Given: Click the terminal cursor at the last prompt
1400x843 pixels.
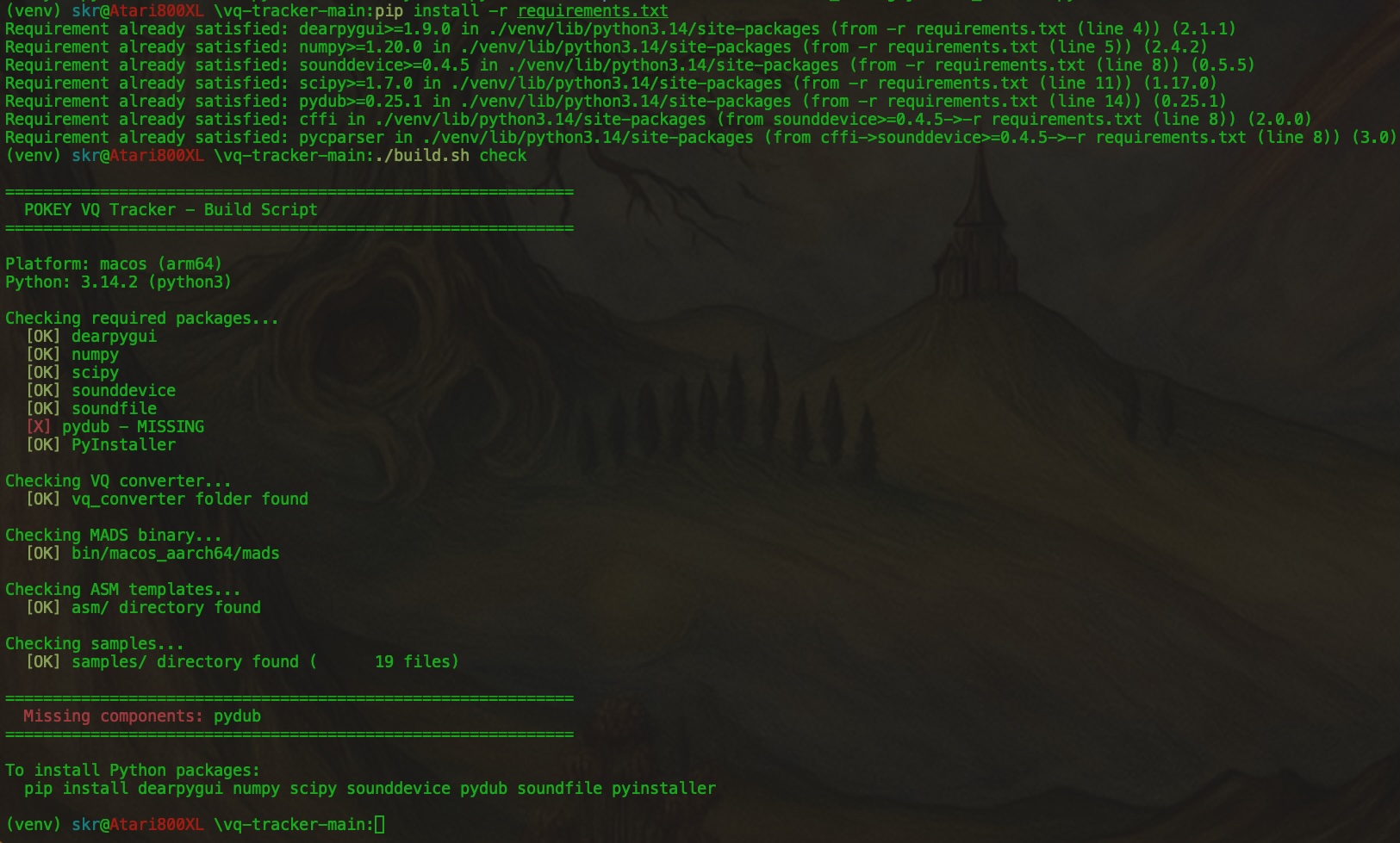Looking at the screenshot, I should pyautogui.click(x=380, y=825).
